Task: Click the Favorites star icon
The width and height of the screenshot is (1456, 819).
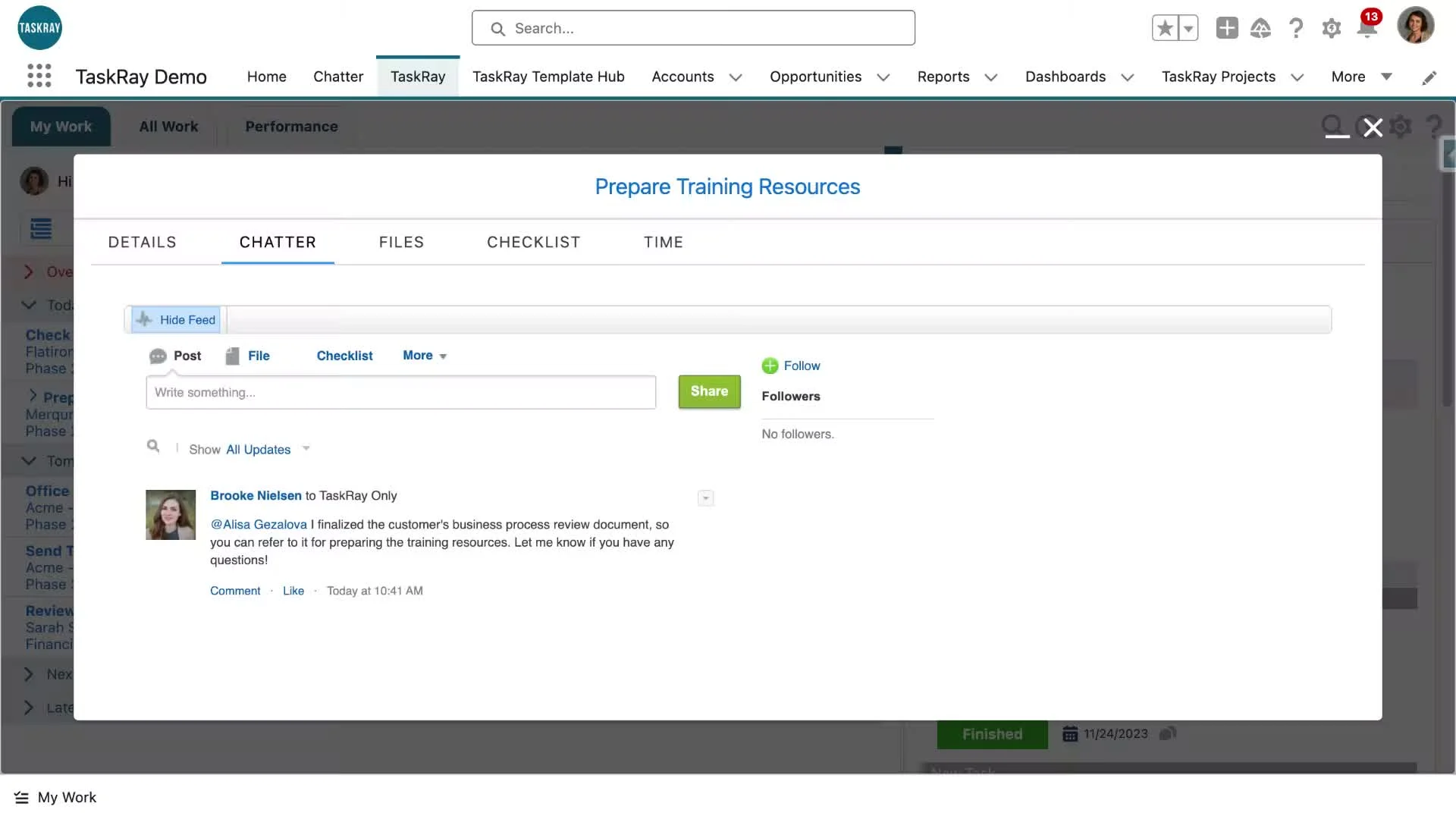Action: pyautogui.click(x=1165, y=28)
